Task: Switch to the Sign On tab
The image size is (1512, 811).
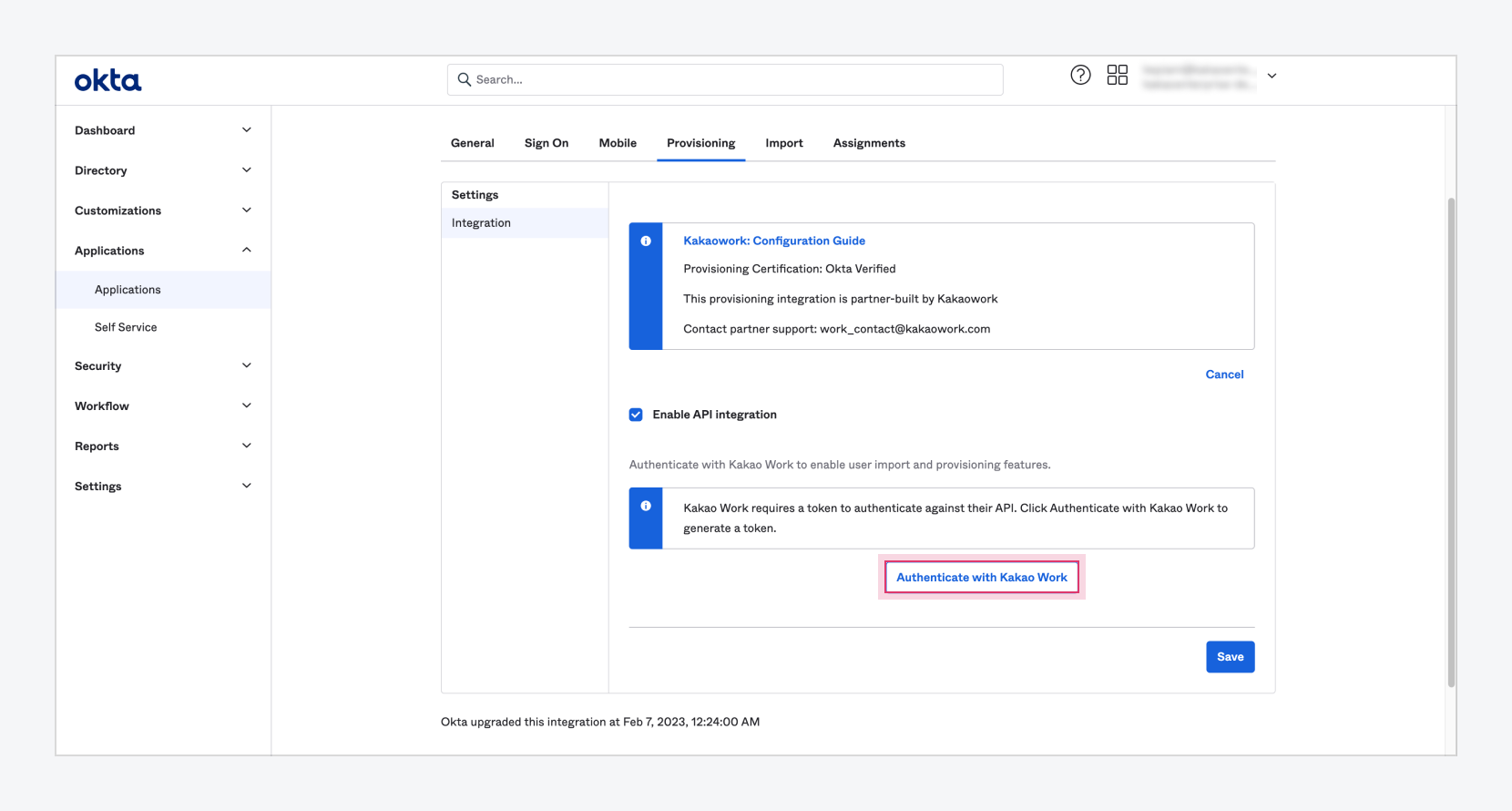Action: (x=547, y=143)
